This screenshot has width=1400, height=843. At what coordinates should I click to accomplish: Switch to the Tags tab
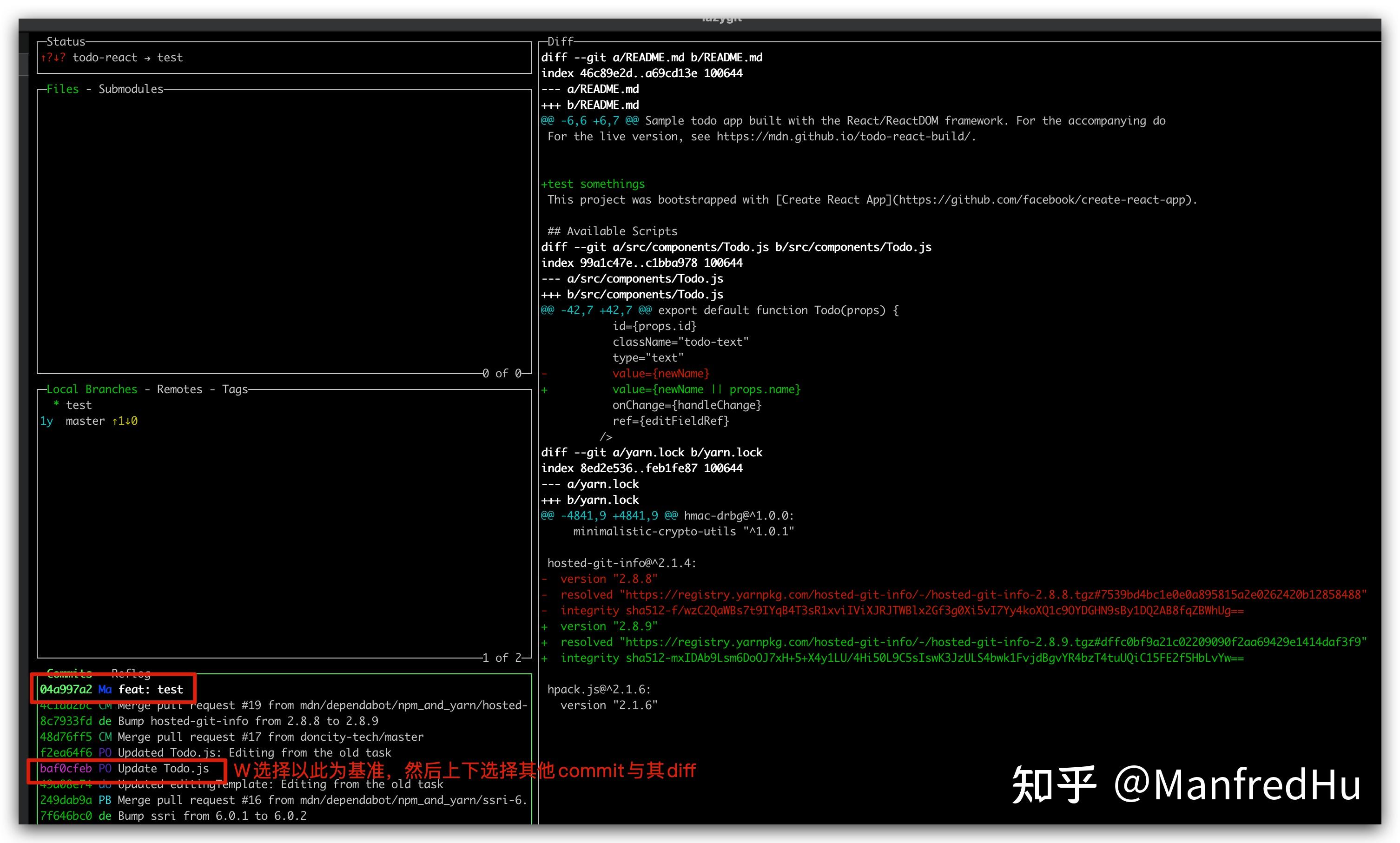235,389
